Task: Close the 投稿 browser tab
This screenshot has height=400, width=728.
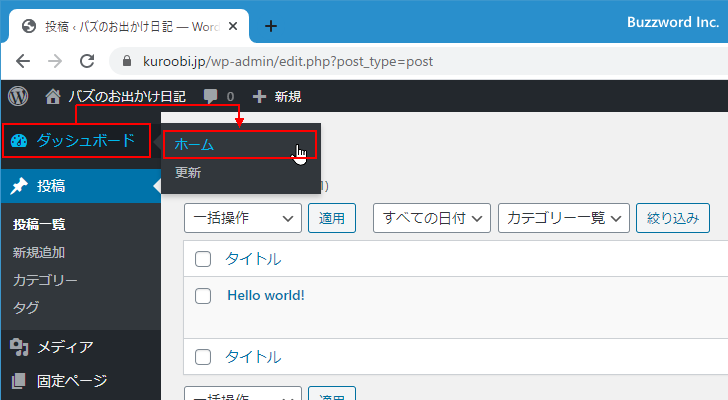Action: [x=233, y=26]
